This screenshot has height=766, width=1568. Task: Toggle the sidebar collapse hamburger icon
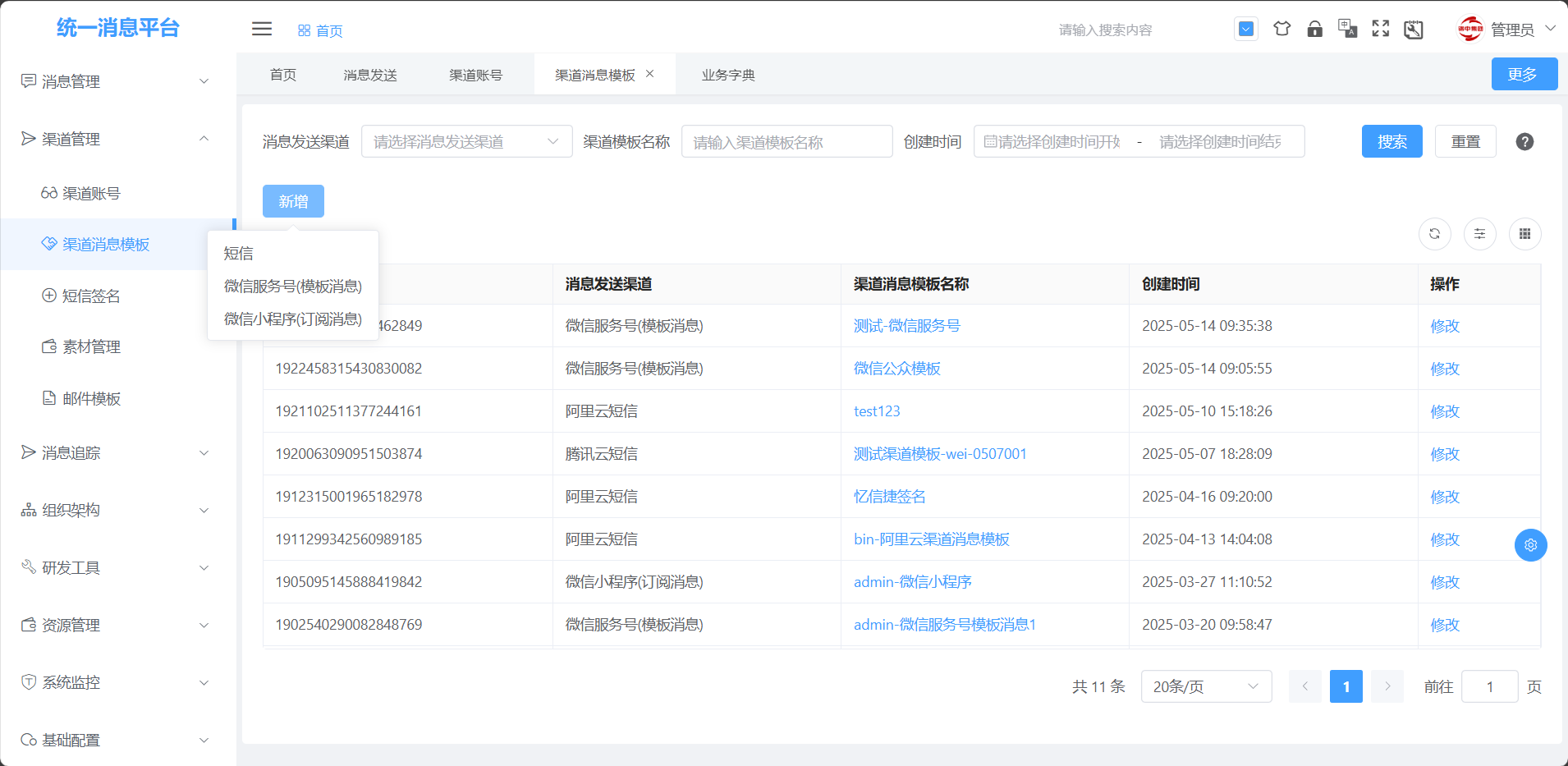pyautogui.click(x=261, y=29)
